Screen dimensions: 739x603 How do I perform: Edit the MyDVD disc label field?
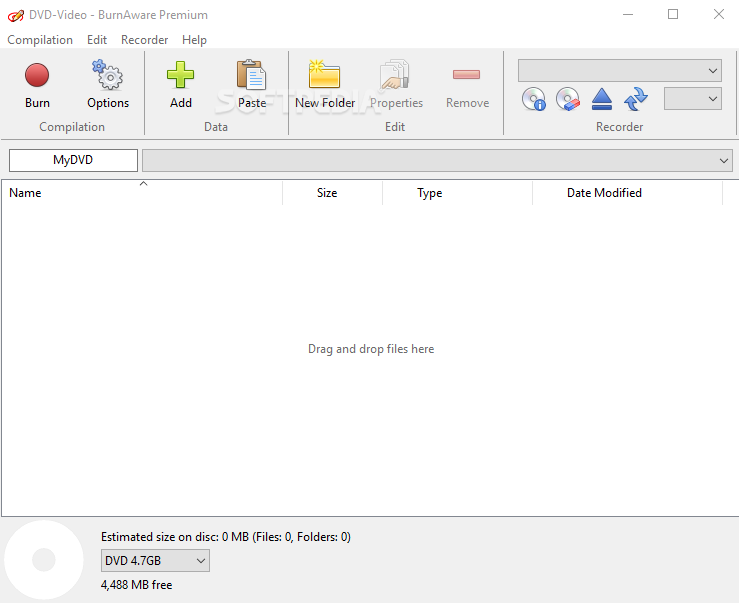pyautogui.click(x=73, y=160)
